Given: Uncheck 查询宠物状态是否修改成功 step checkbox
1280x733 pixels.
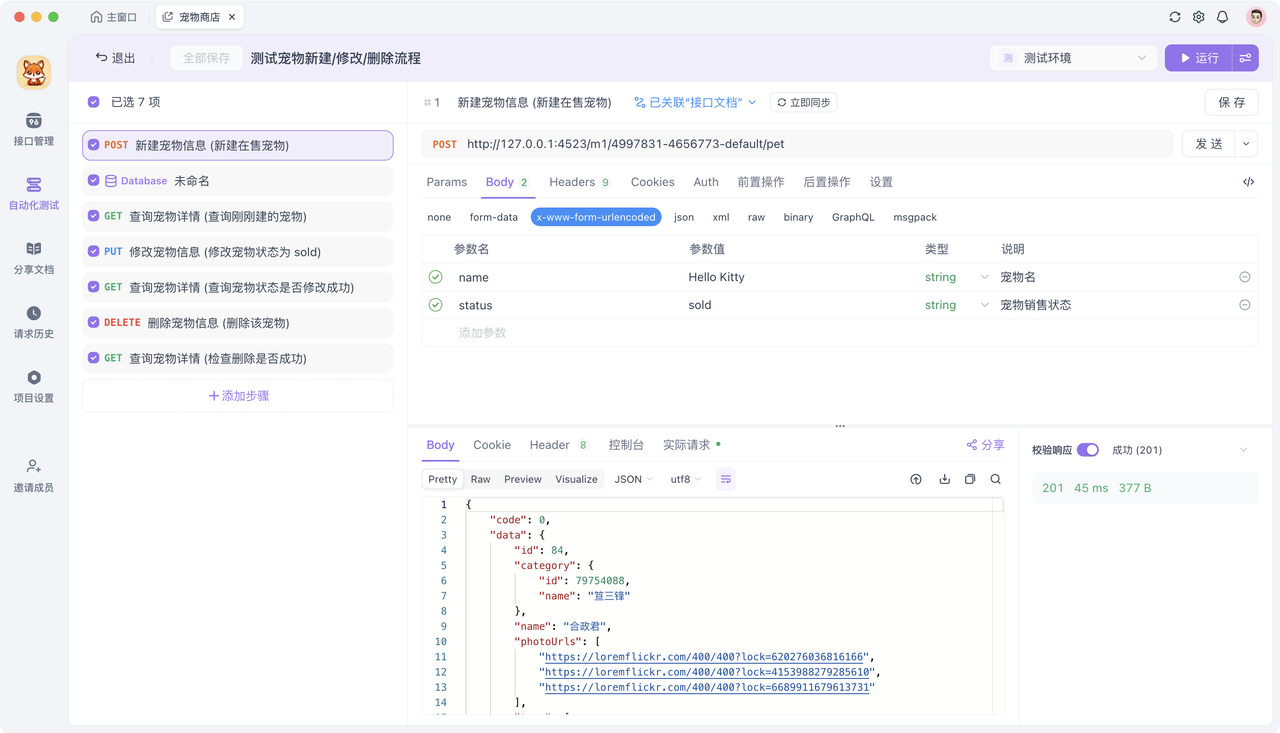Looking at the screenshot, I should click(94, 287).
